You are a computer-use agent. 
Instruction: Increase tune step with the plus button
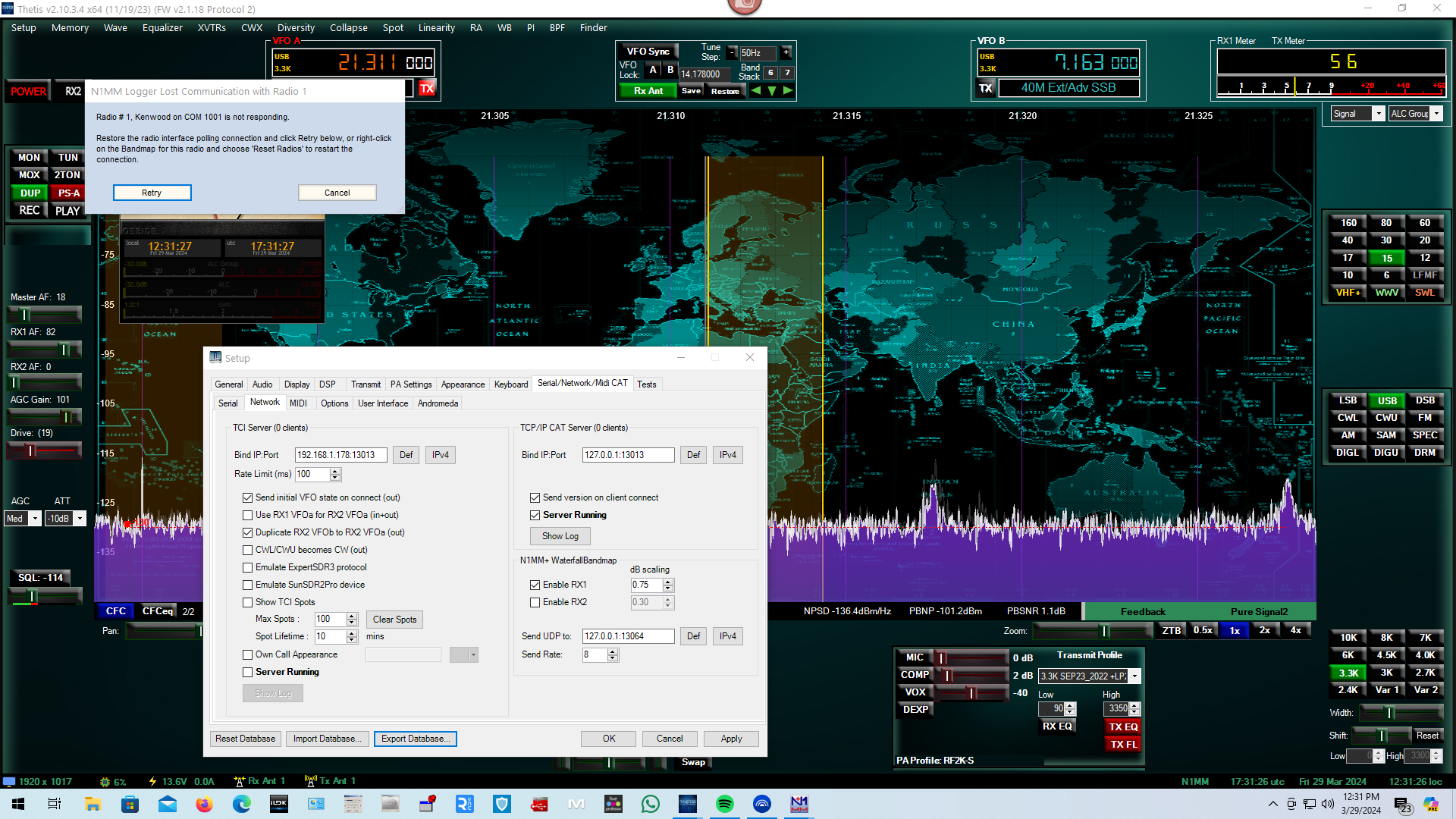(786, 52)
